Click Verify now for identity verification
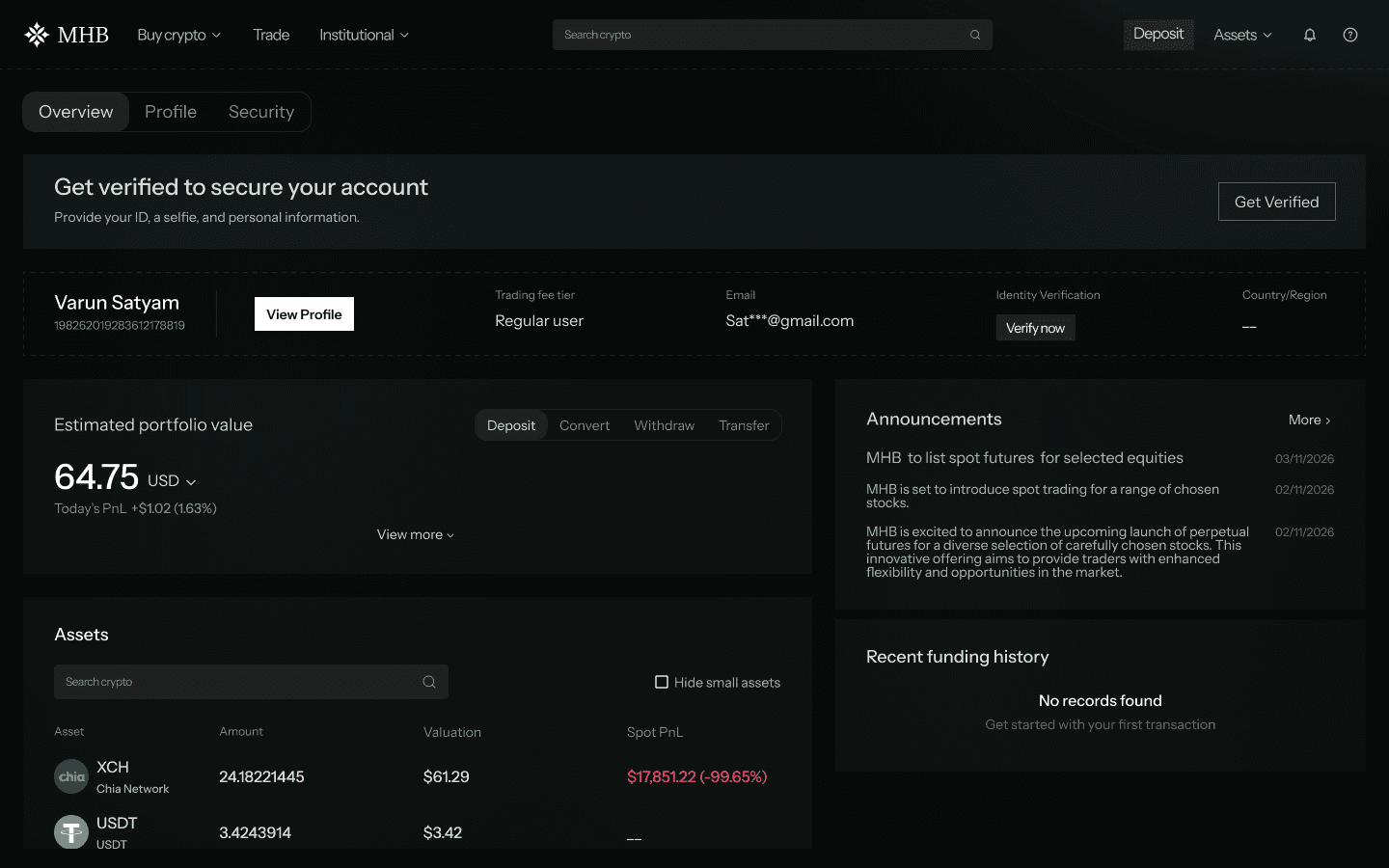The image size is (1389, 868). tap(1035, 327)
